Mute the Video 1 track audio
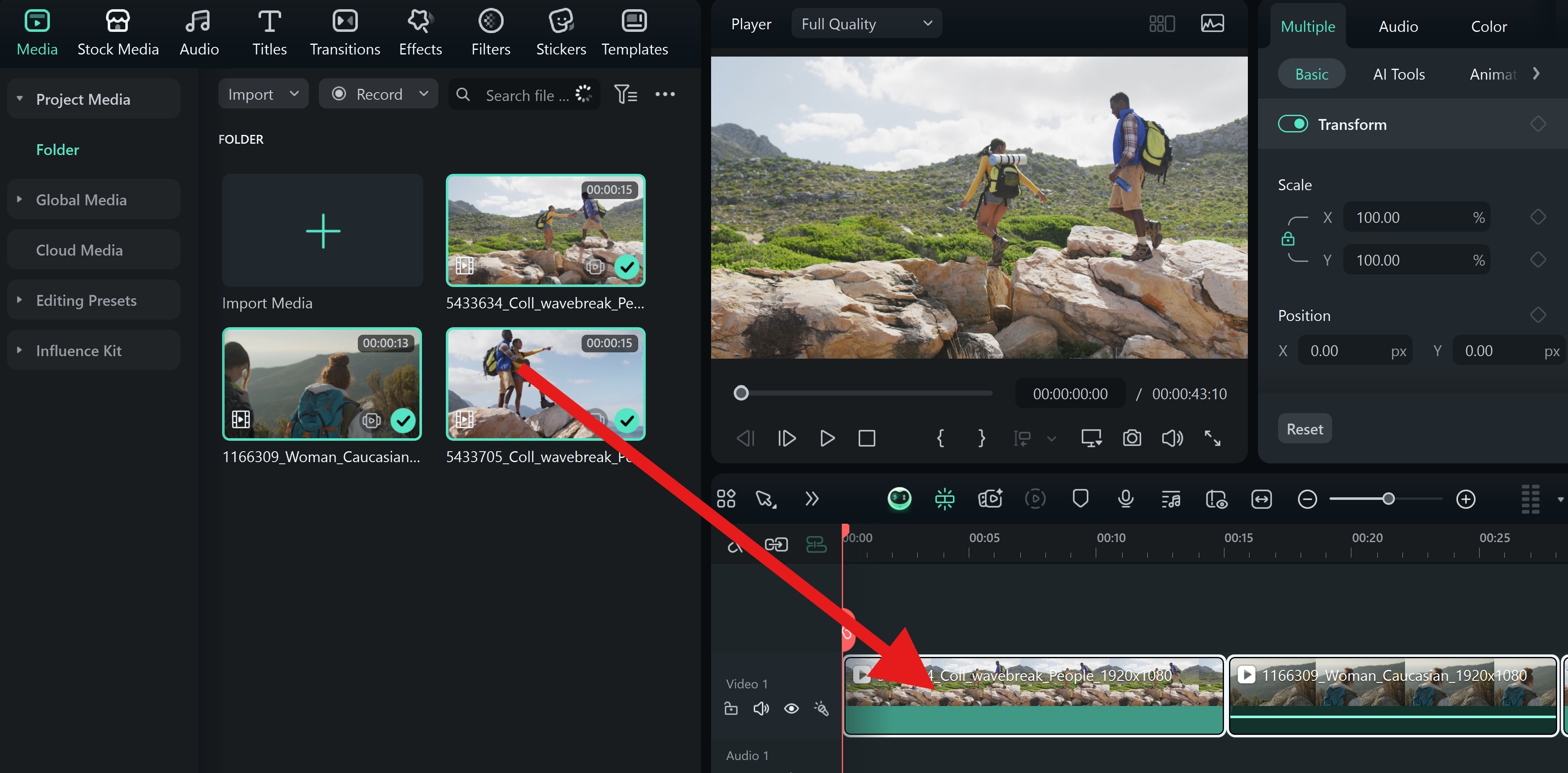Screen dimensions: 1568x773 pyautogui.click(x=761, y=708)
